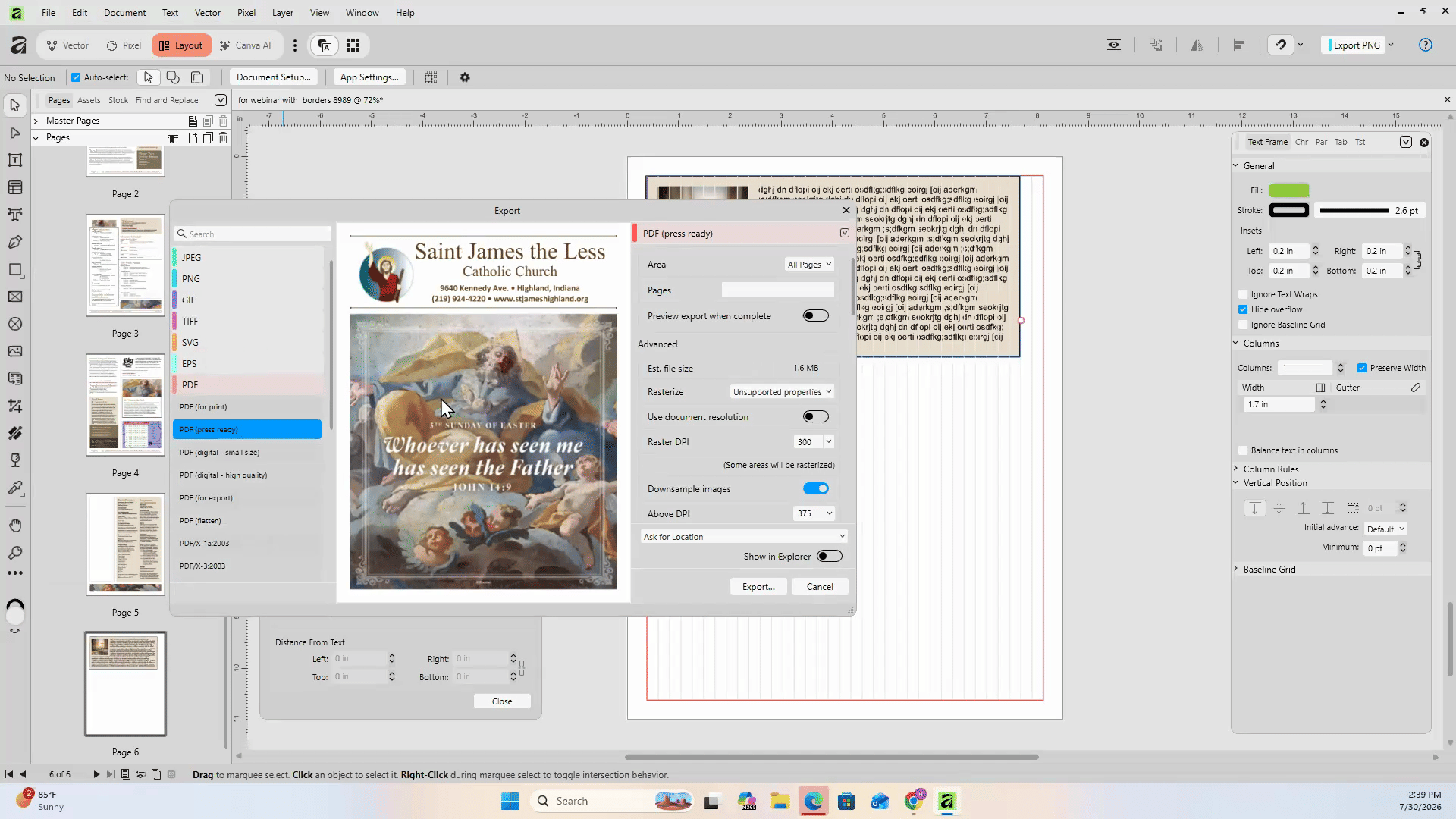Select the Color Picker eyedropper tool
1456x819 pixels.
(14, 488)
